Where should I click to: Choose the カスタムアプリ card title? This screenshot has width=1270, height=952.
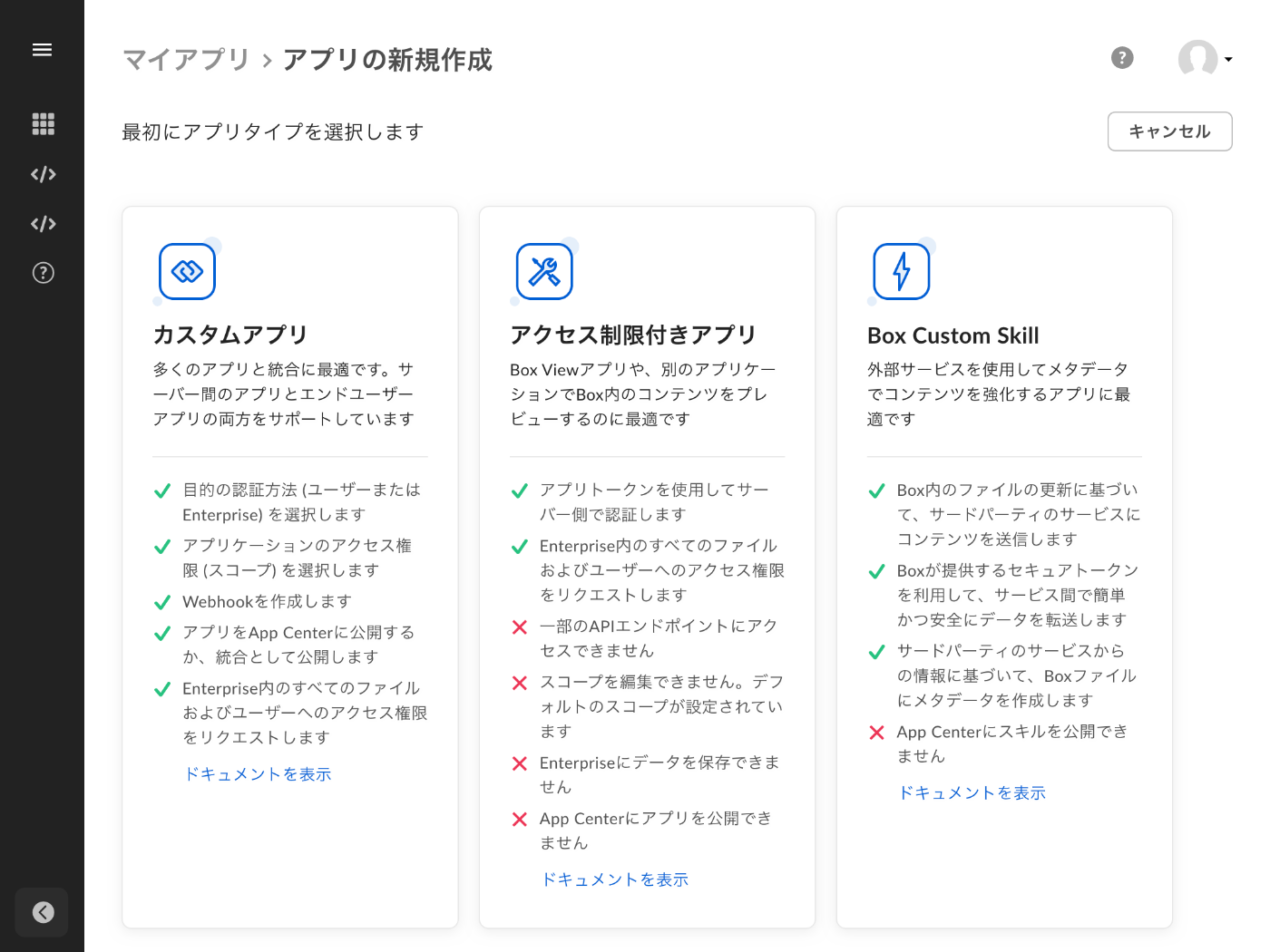pos(230,335)
